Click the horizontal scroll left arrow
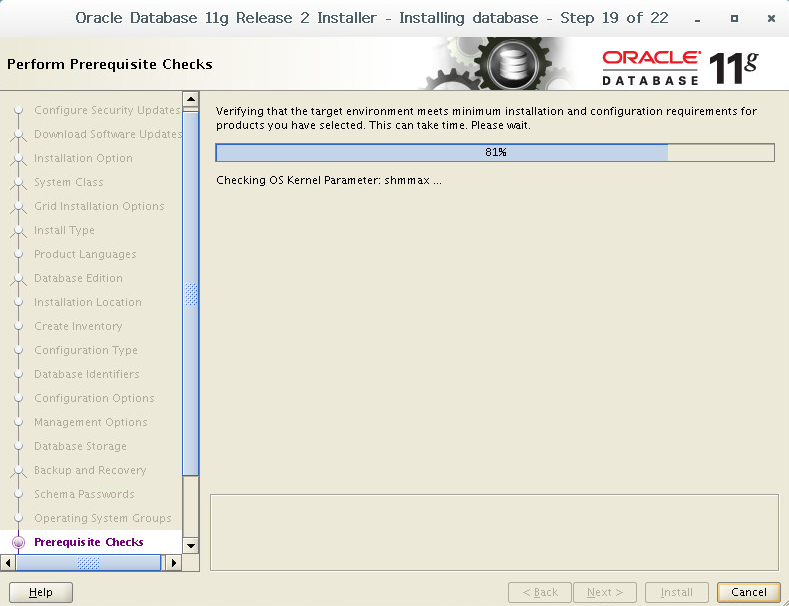Screen dimensions: 789x606 point(8,563)
